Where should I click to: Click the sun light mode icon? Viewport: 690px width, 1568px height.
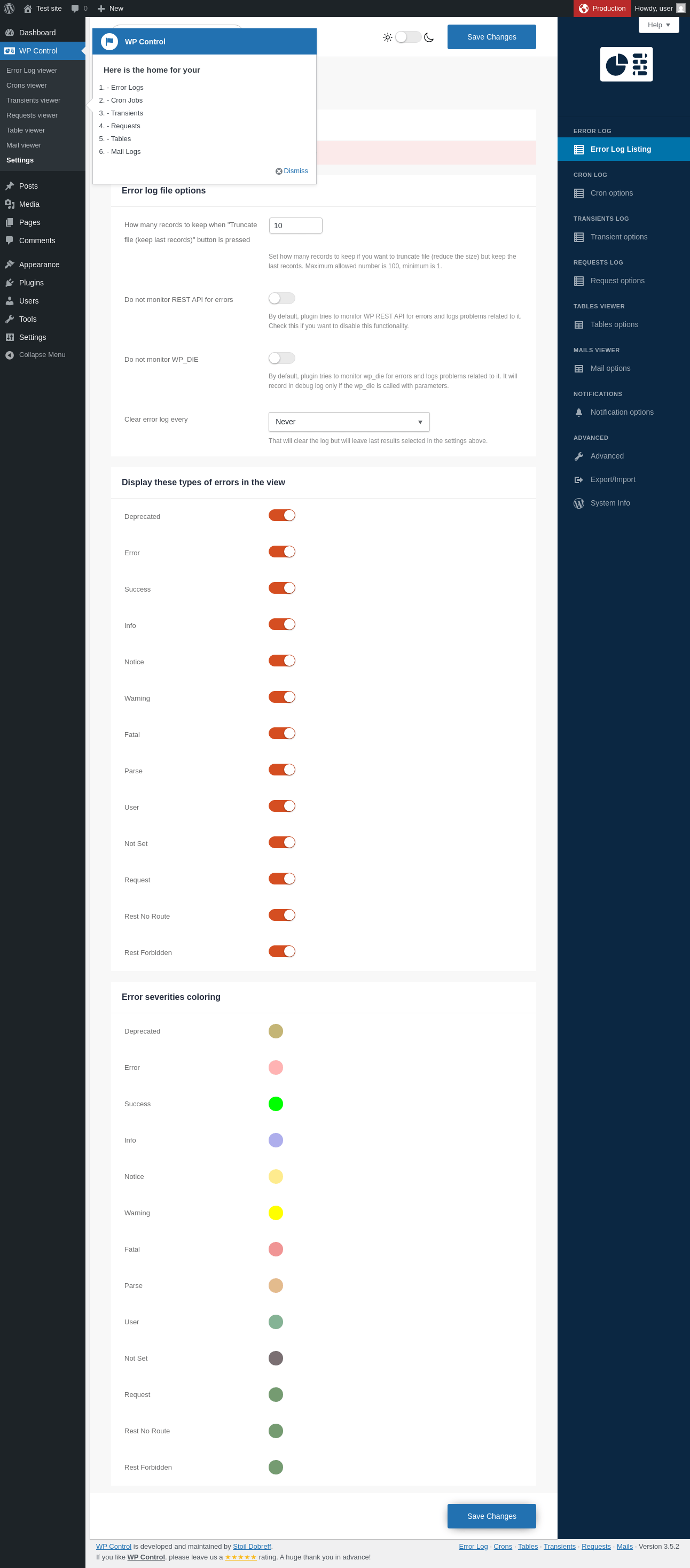[x=388, y=37]
